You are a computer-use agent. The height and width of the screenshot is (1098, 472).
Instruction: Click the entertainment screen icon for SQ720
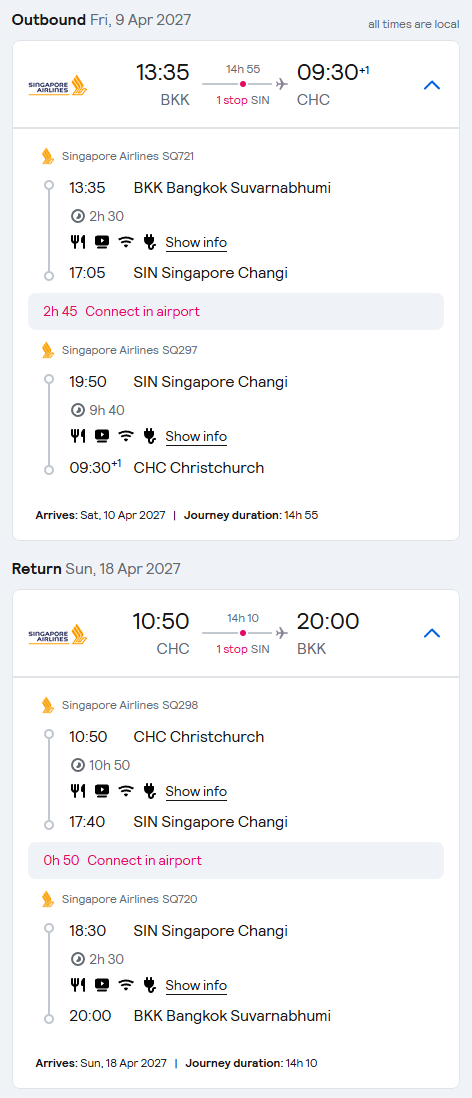(102, 985)
